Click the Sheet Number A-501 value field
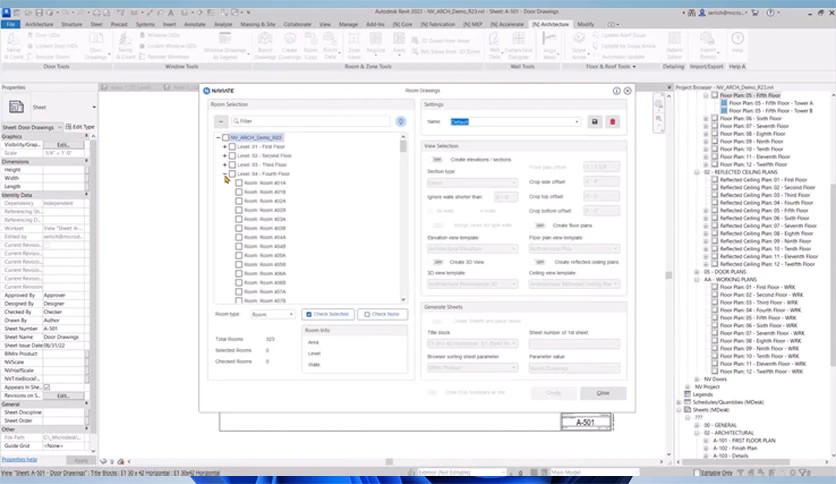This screenshot has height=484, width=836. pos(63,329)
